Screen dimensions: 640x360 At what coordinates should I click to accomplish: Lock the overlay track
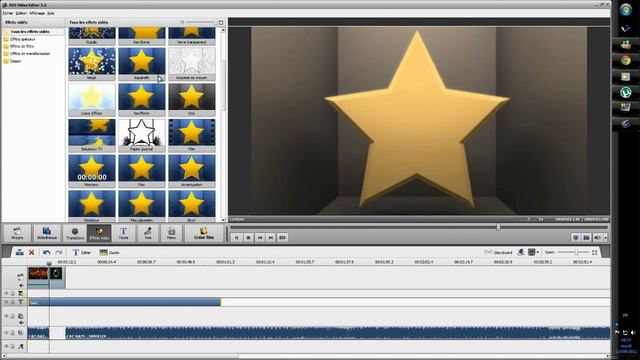tap(13, 316)
